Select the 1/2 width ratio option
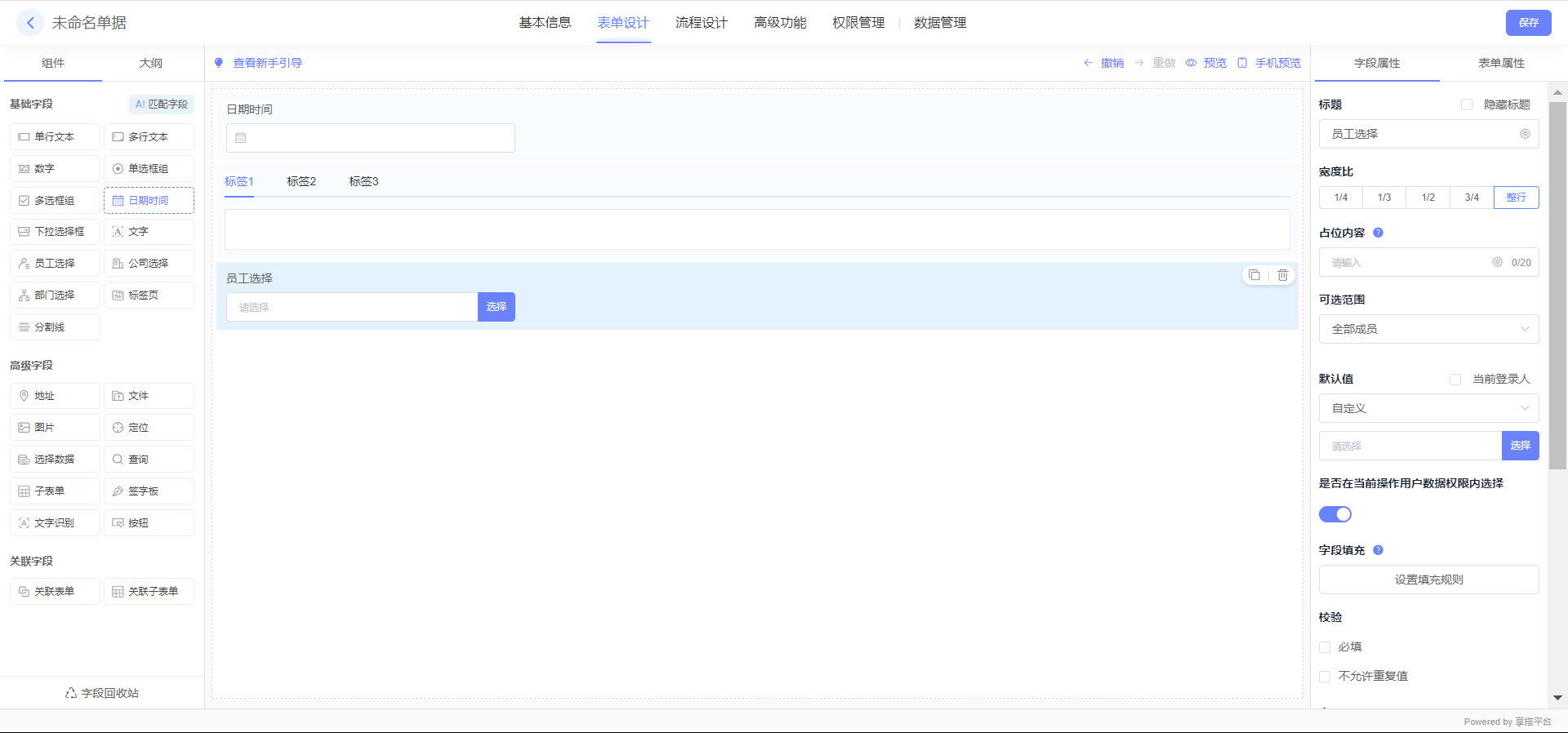The width and height of the screenshot is (1568, 733). coord(1428,198)
